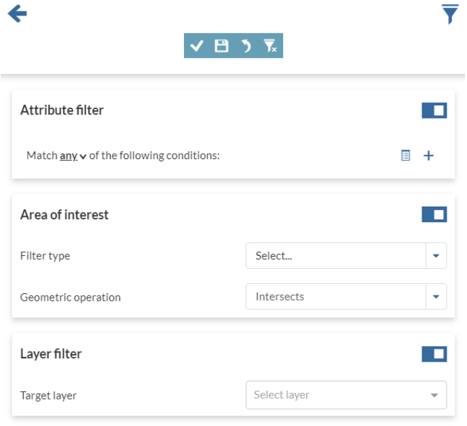
Task: Open the Filter type dropdown arrow
Action: [436, 256]
